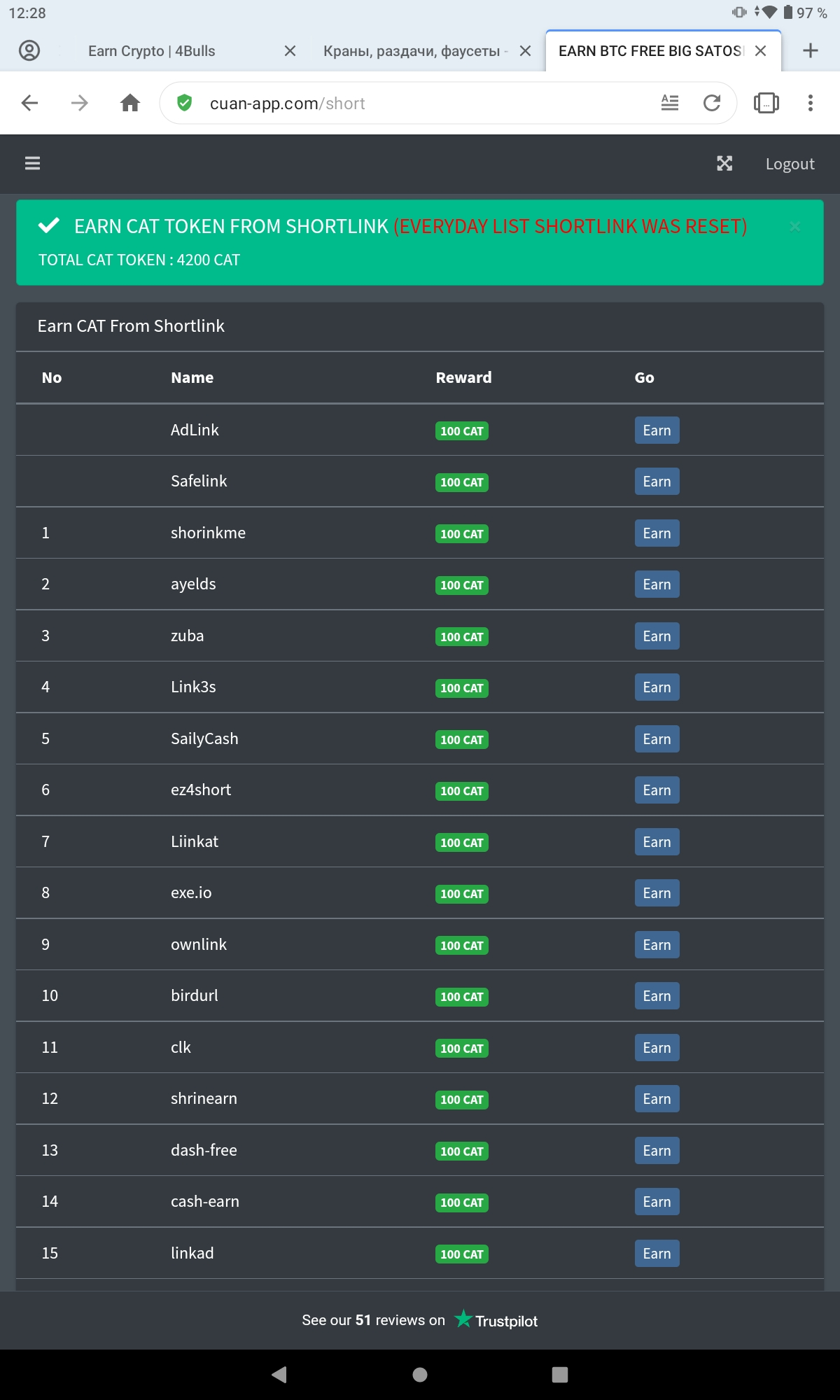
Task: Earn from the SailyCash shortlink
Action: 657,739
